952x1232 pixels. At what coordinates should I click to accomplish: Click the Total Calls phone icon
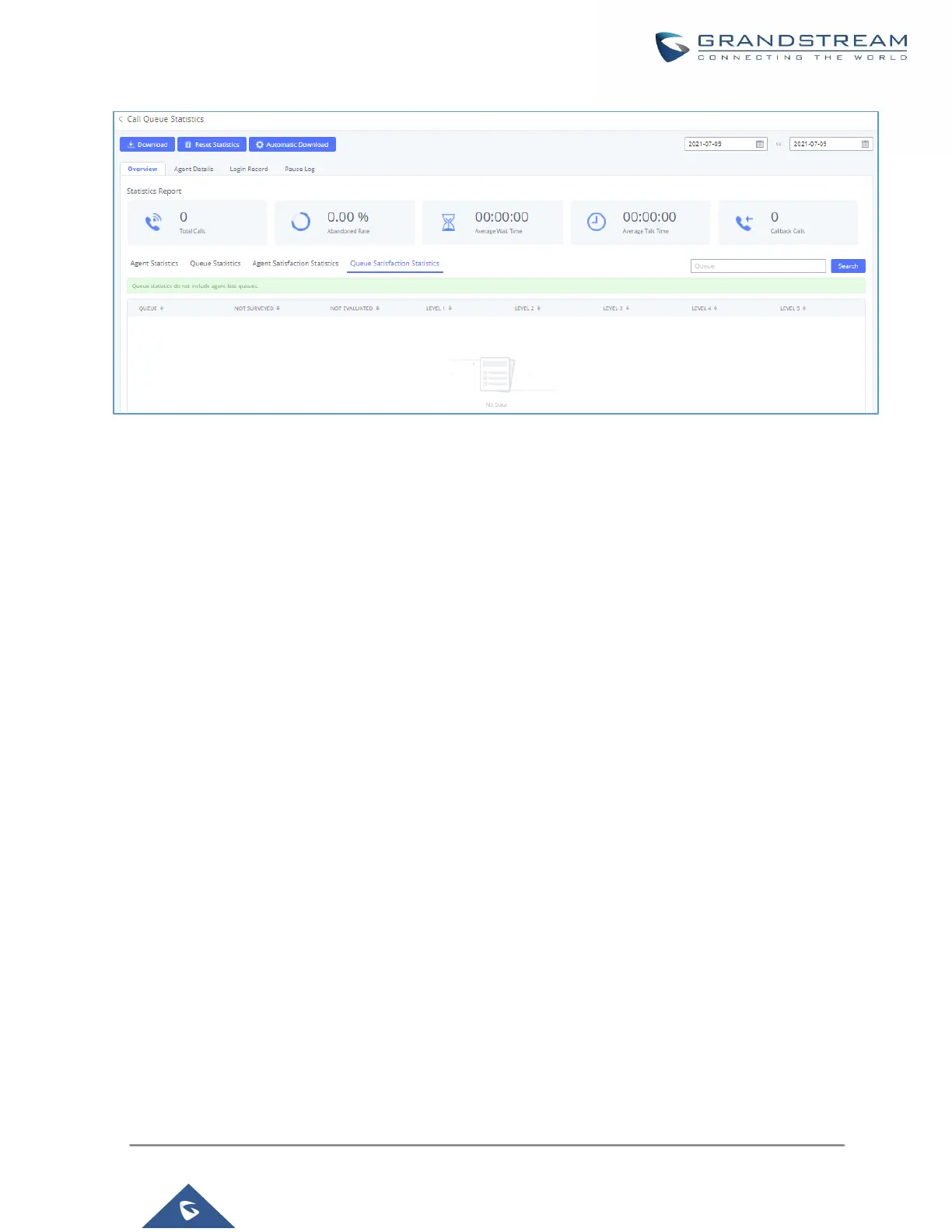[153, 222]
